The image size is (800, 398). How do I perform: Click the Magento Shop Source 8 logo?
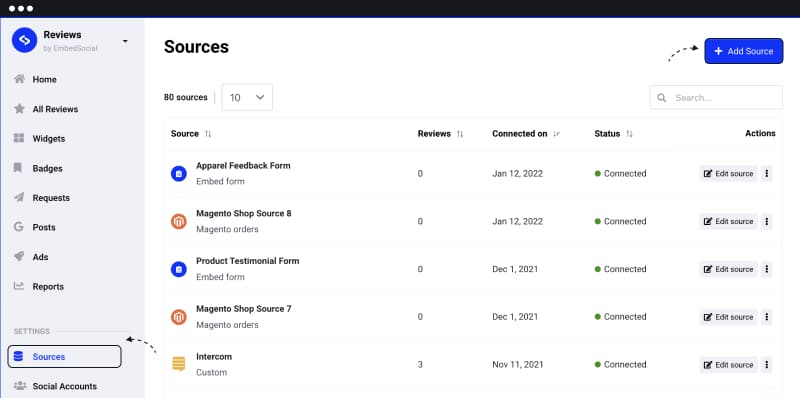tap(179, 221)
